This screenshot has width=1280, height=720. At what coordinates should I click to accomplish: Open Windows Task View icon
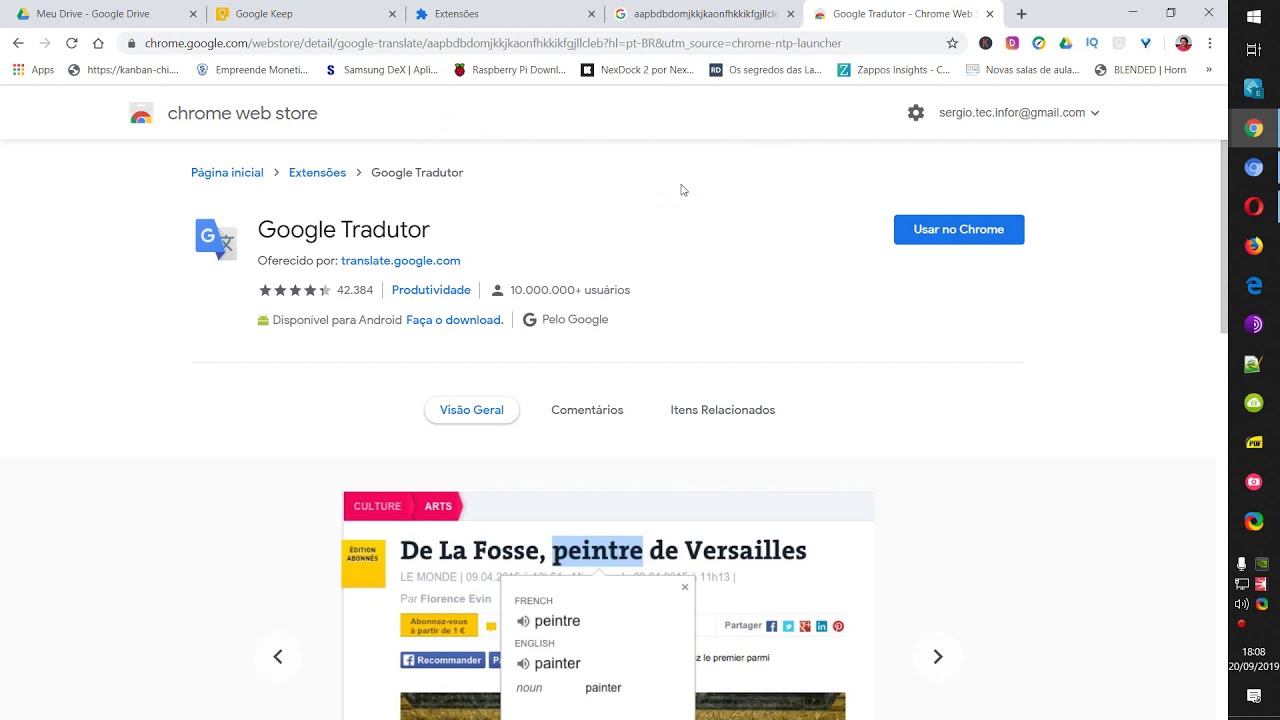1254,50
